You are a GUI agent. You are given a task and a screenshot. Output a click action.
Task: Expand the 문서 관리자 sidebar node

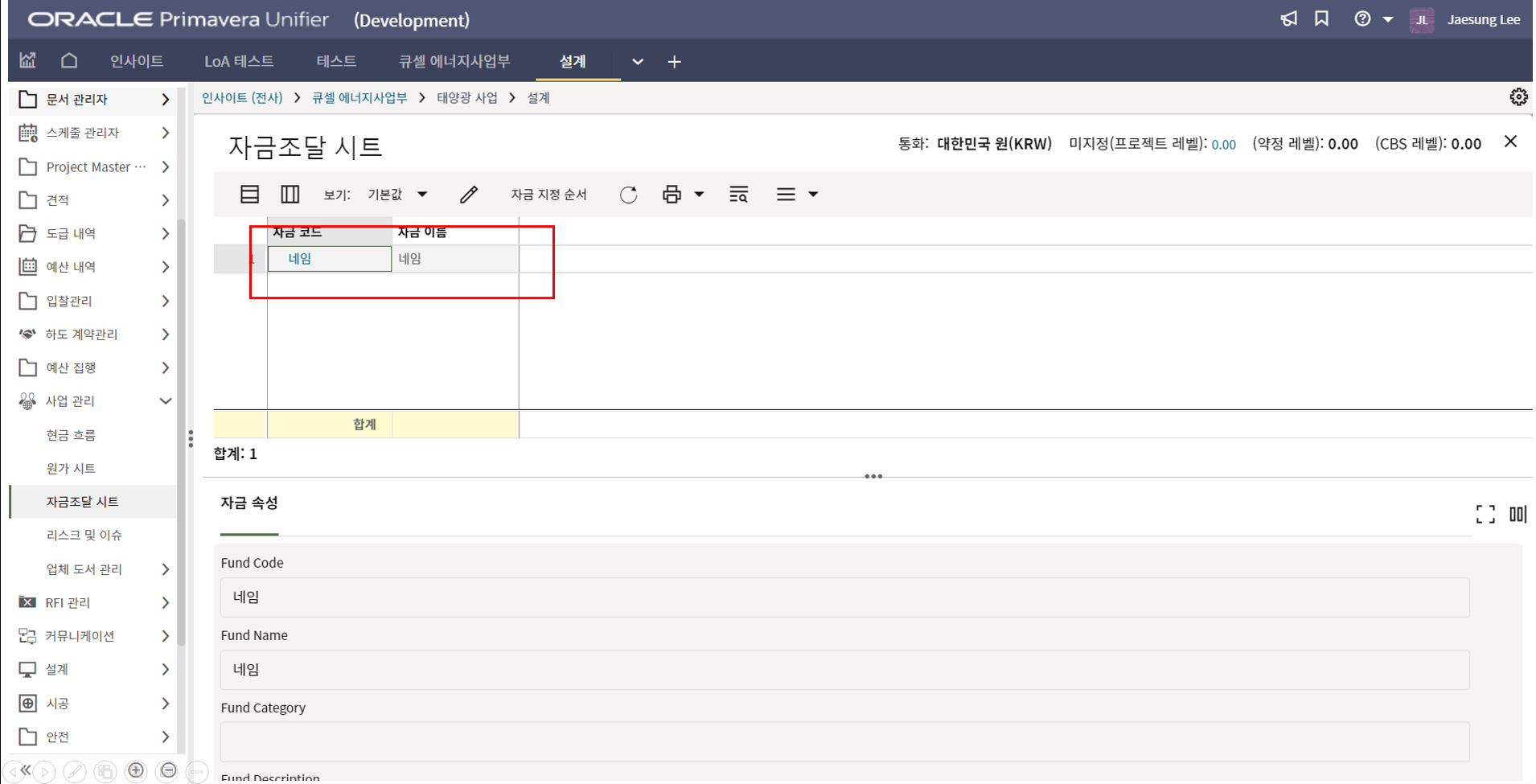click(x=165, y=100)
